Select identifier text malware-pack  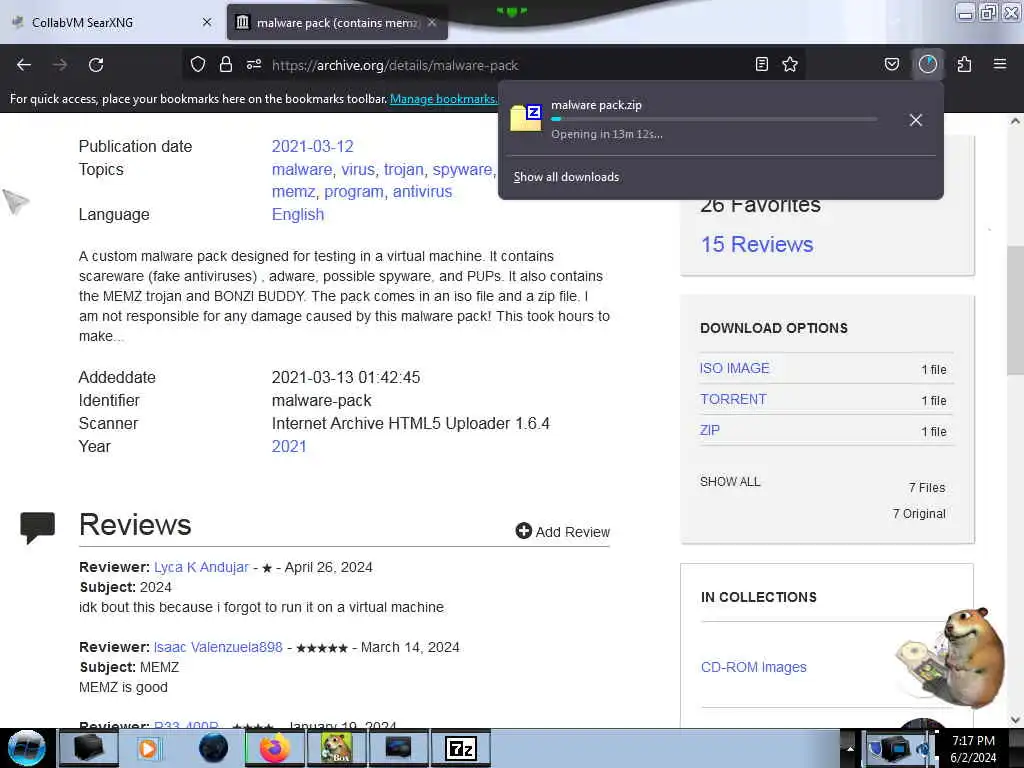coord(321,401)
